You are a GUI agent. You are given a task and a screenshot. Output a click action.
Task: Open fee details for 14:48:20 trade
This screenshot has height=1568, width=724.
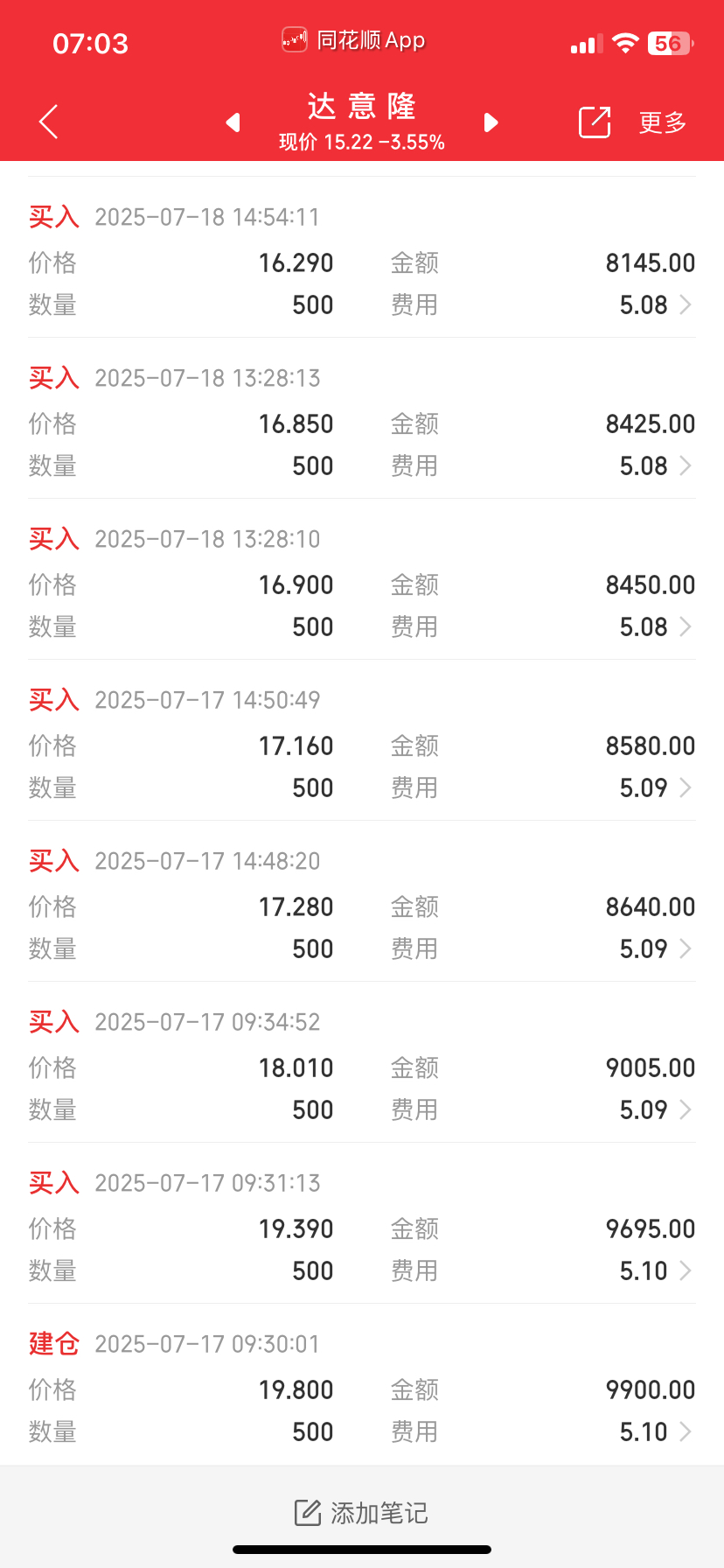click(x=686, y=948)
